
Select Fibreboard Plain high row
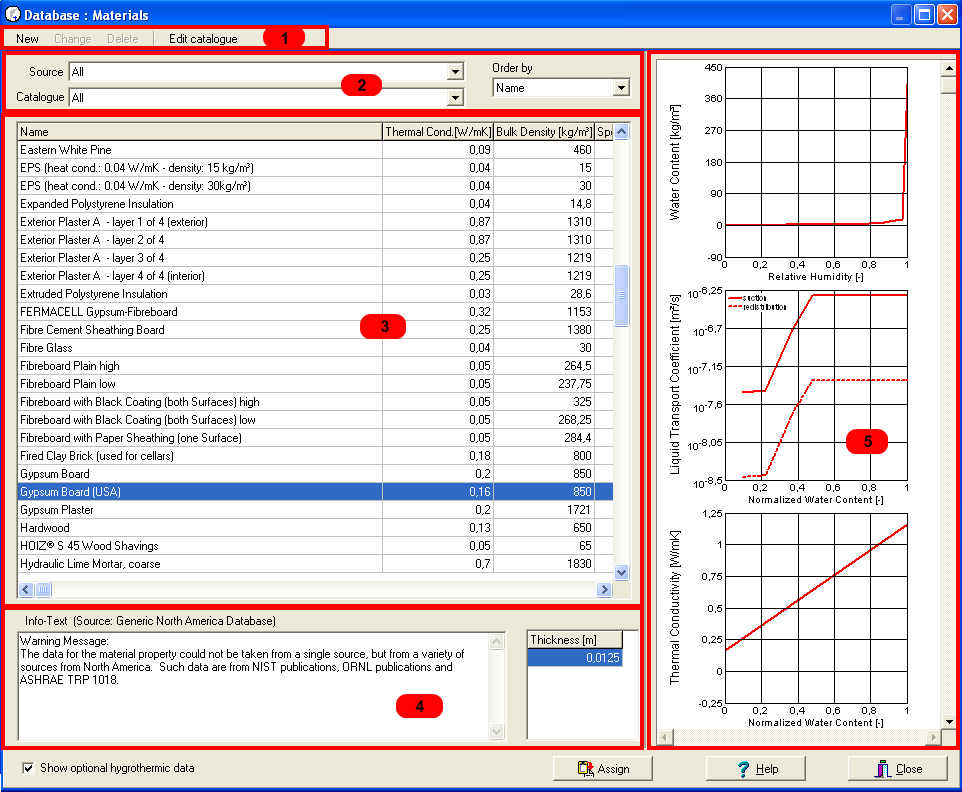click(315, 366)
